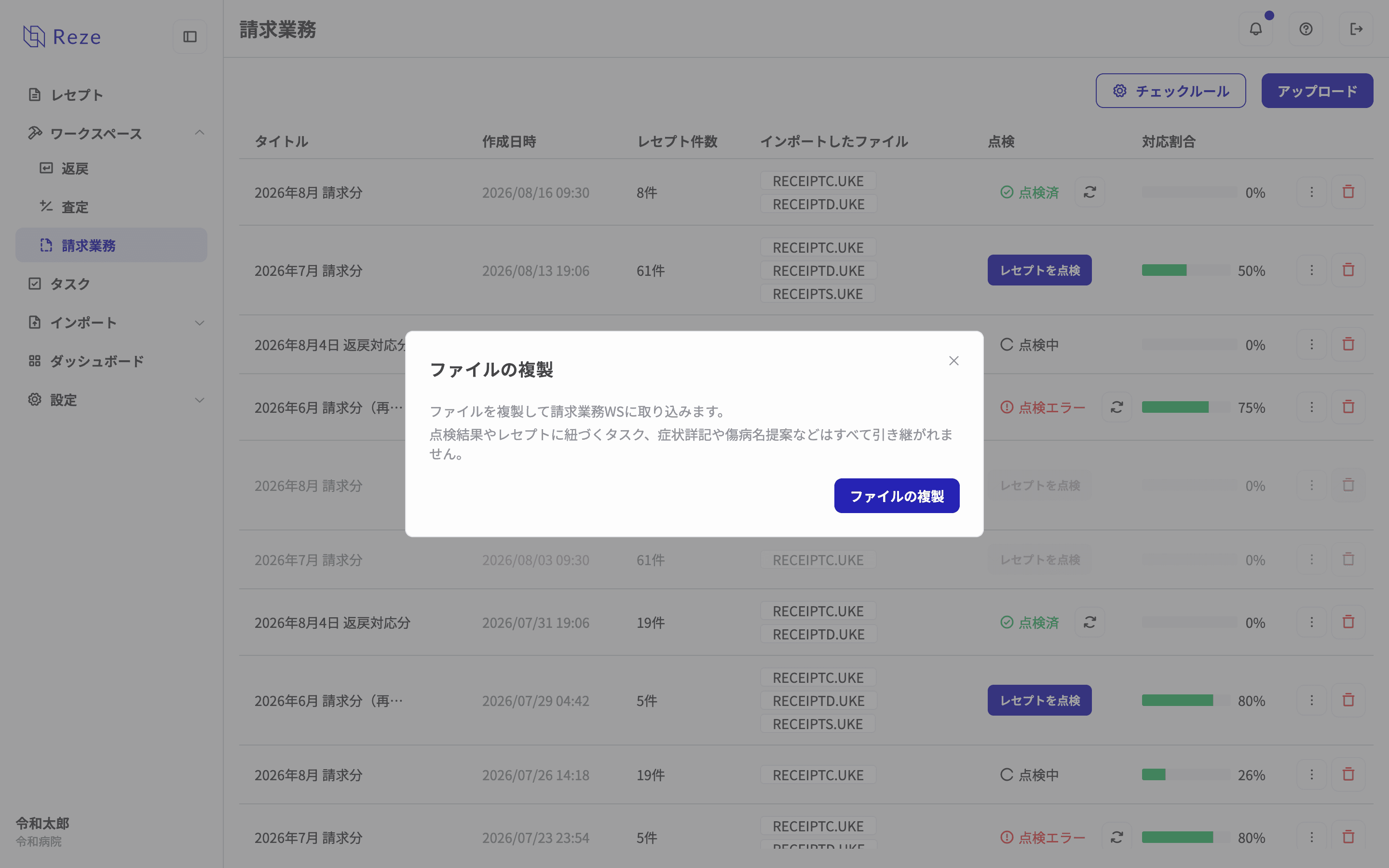Go to 査定 in the sidebar
The image size is (1389, 868).
(x=111, y=207)
